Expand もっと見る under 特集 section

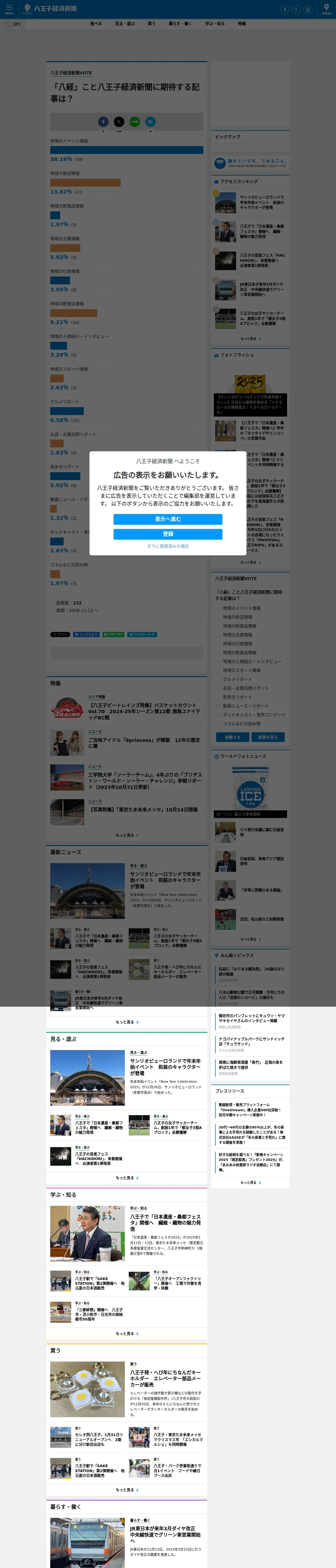tap(127, 835)
